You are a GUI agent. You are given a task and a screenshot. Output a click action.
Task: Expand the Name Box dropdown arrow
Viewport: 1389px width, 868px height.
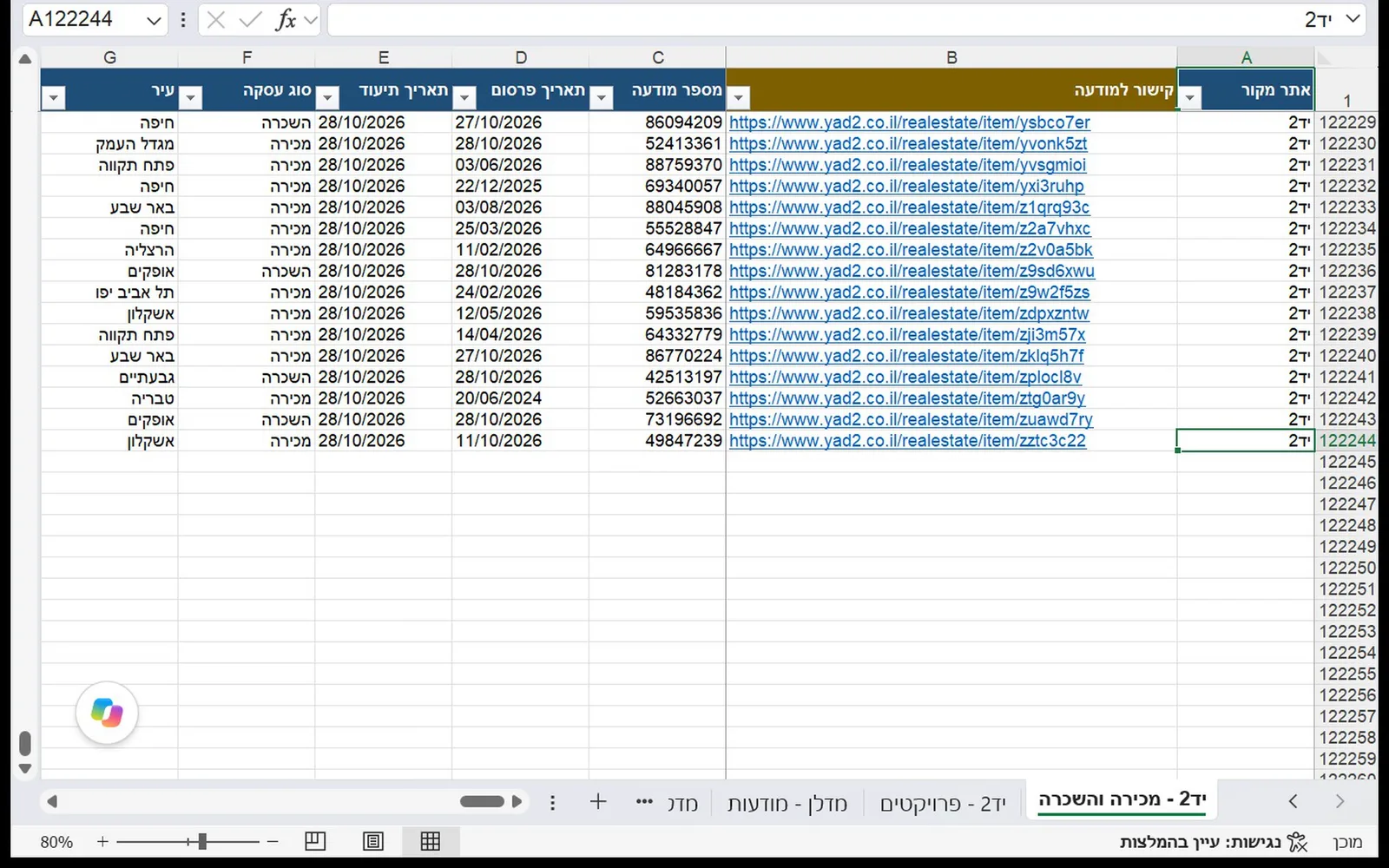(x=154, y=20)
